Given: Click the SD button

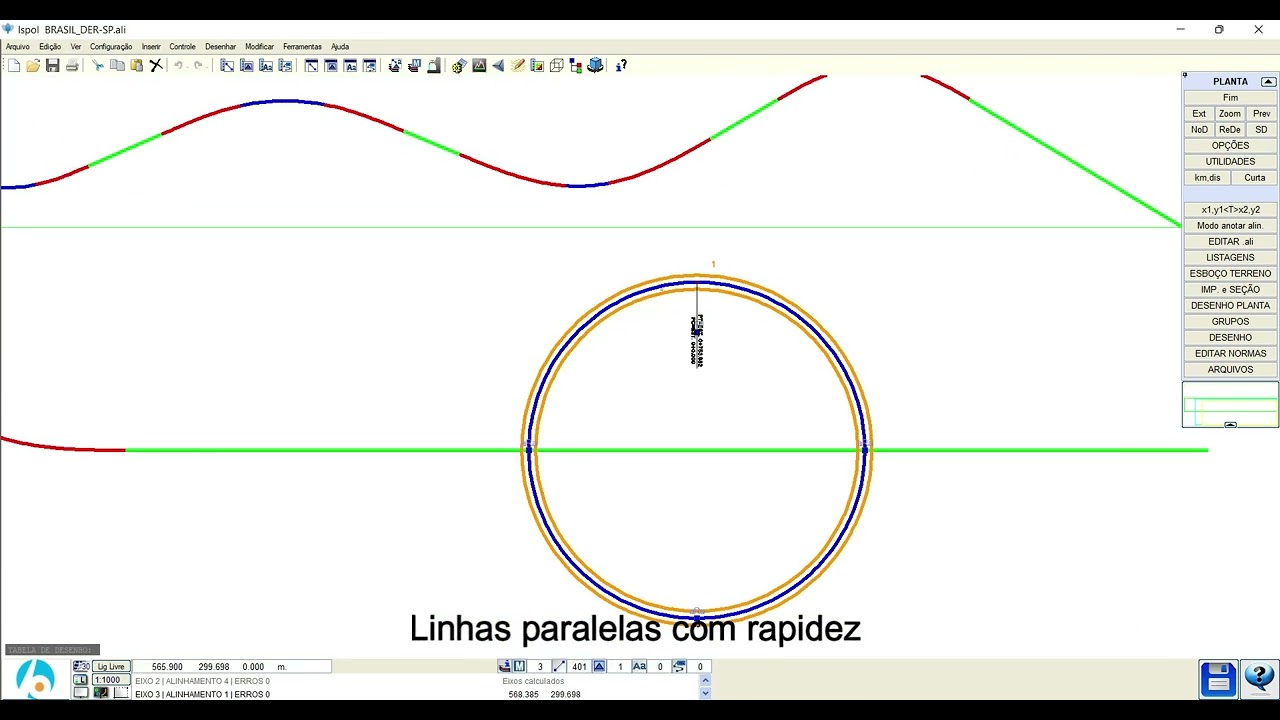Looking at the screenshot, I should [1262, 130].
